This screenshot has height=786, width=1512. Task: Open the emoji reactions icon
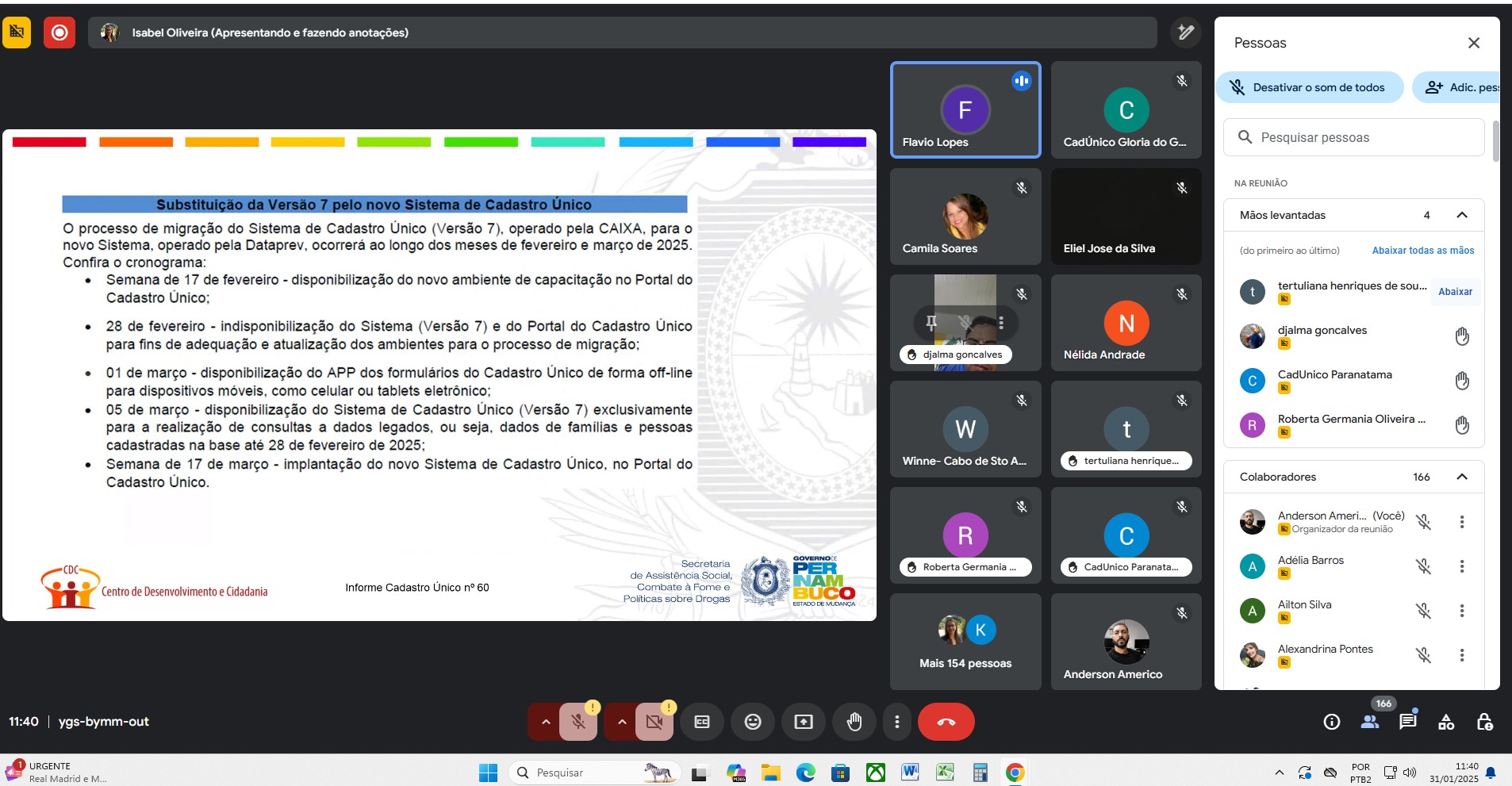tap(752, 722)
